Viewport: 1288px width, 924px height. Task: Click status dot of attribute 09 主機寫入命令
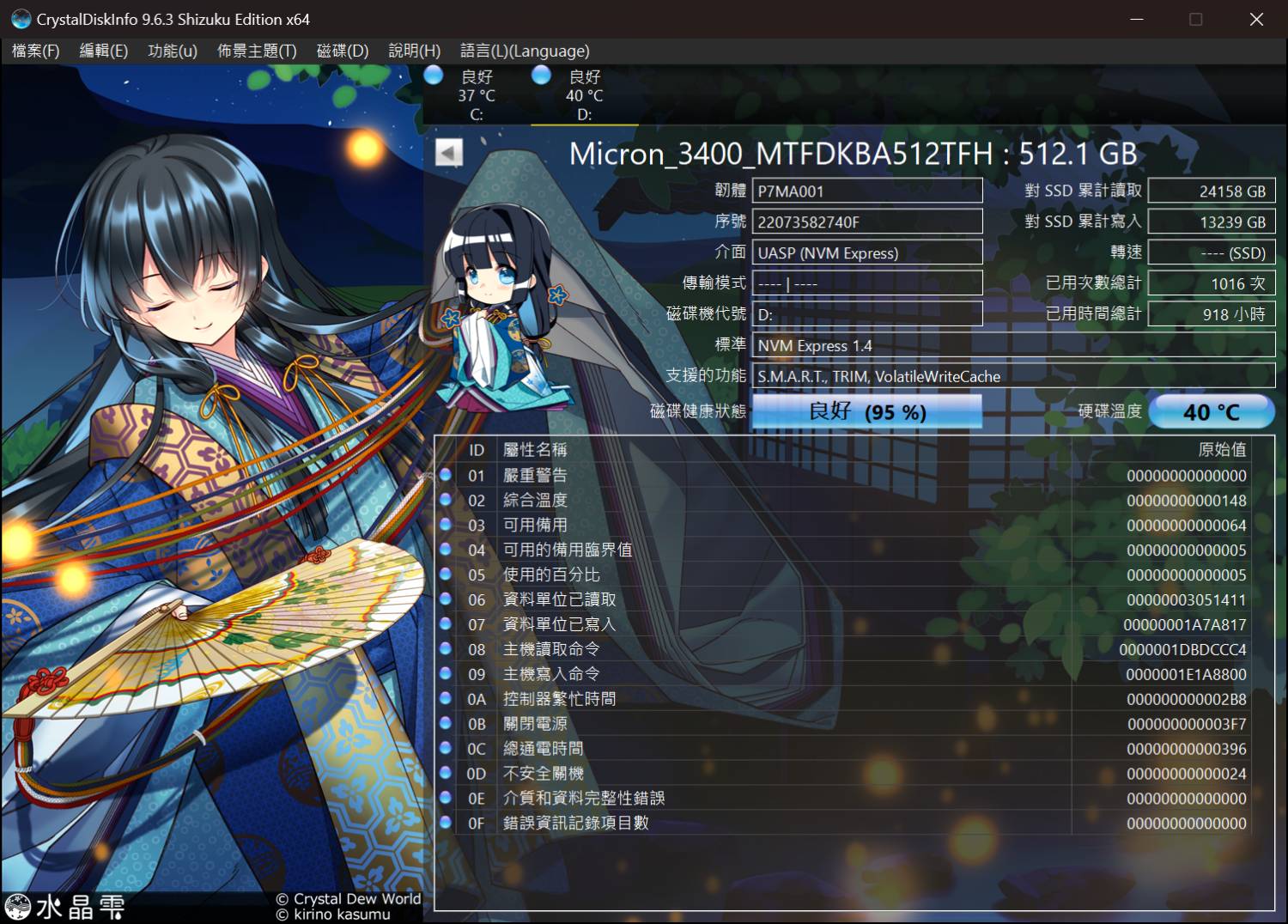446,673
